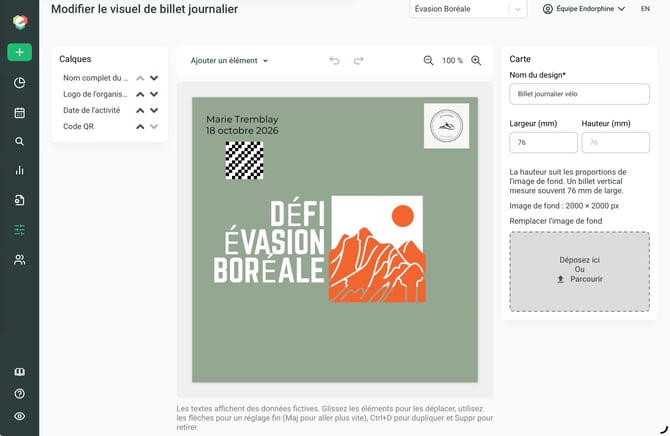Open the document file sidebar icon

point(20,200)
